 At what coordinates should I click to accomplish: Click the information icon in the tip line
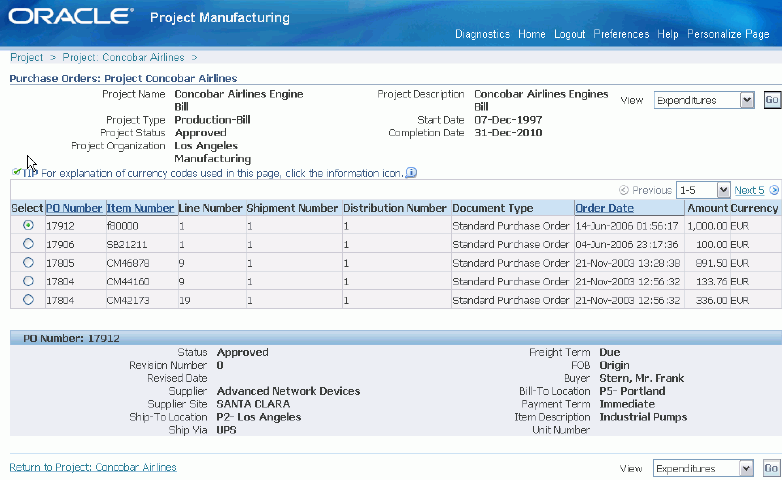tap(411, 173)
